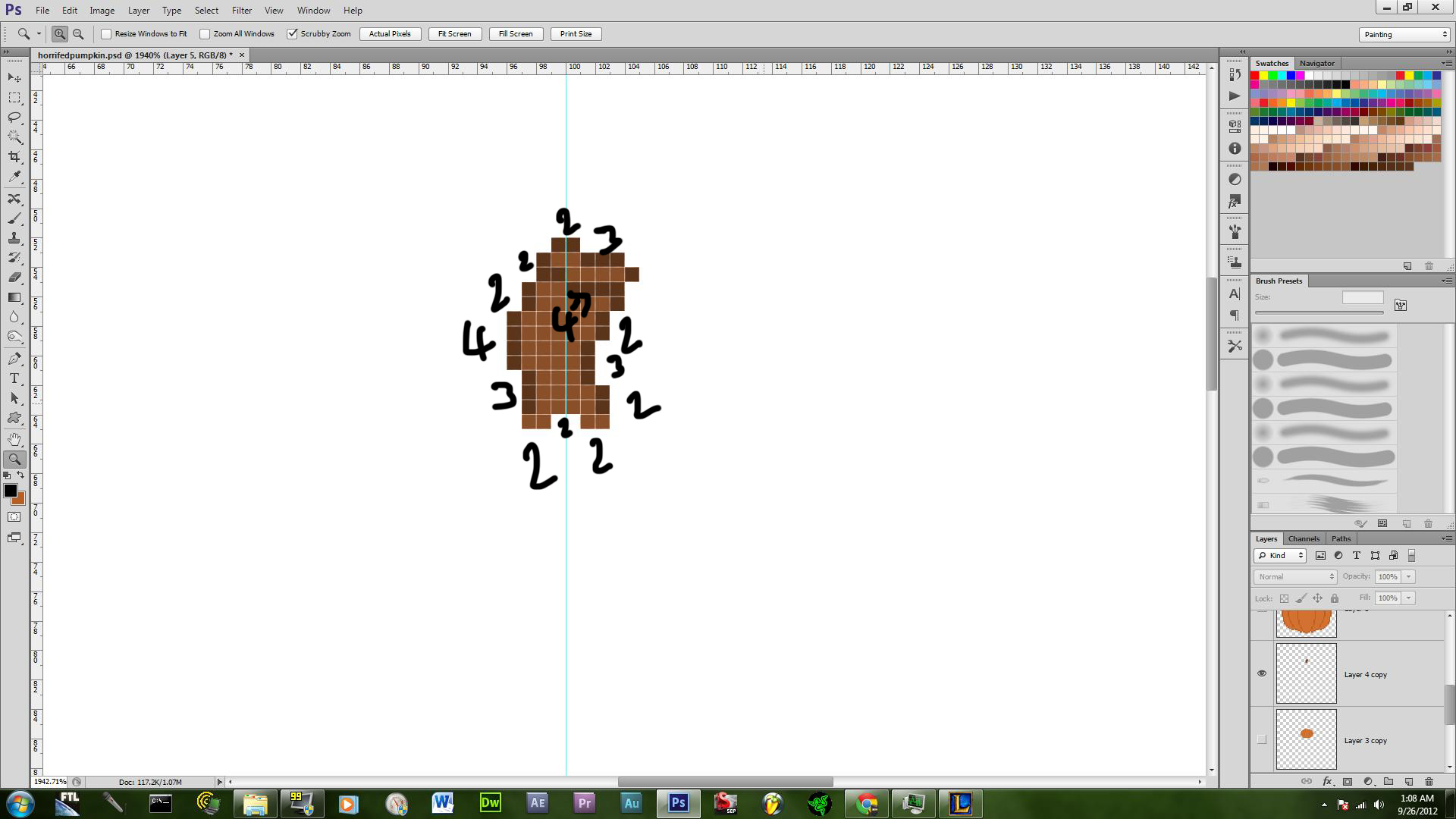Toggle layer filtering on/off switch

coord(1411,556)
